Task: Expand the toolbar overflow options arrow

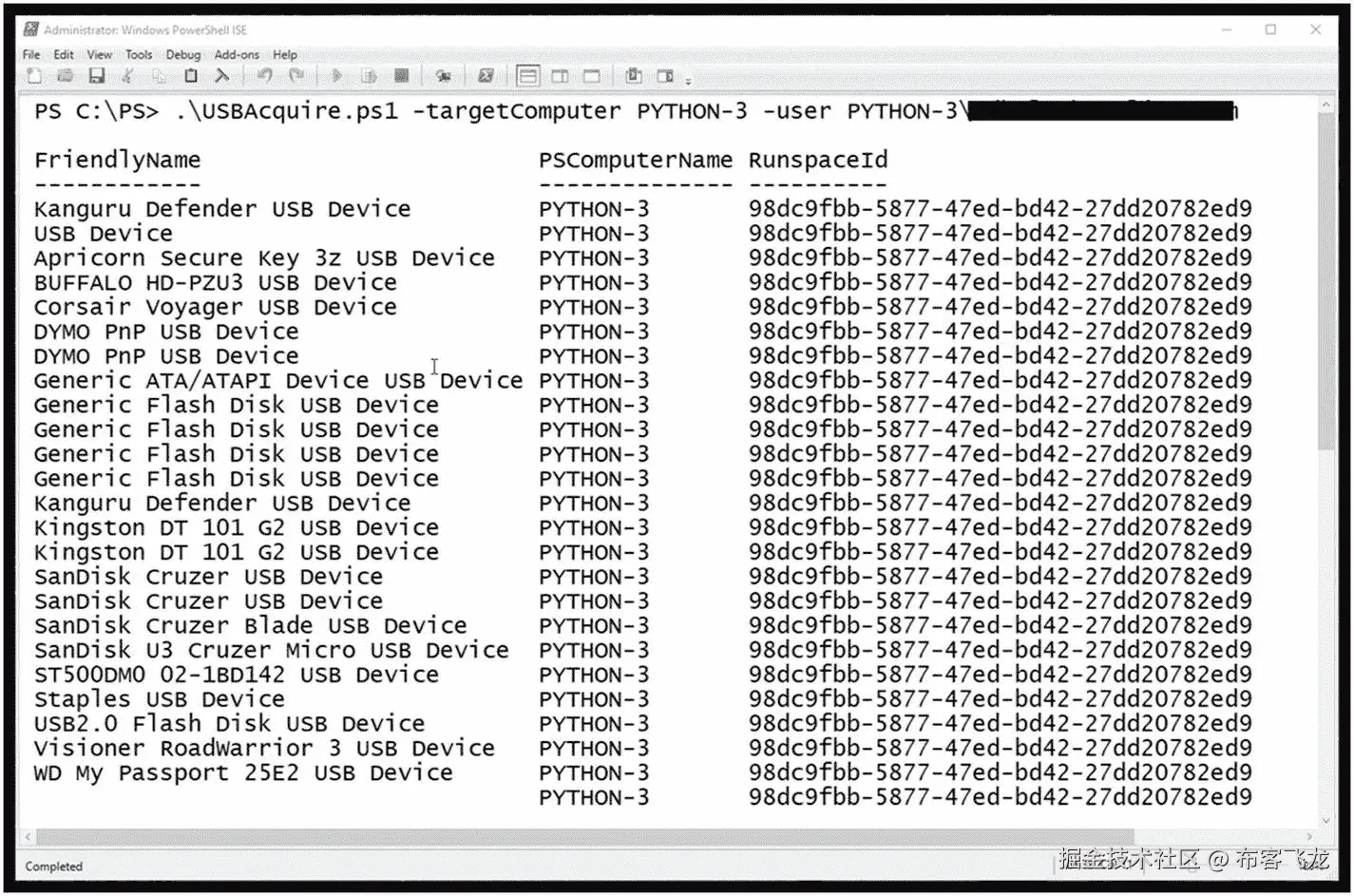Action: click(688, 82)
